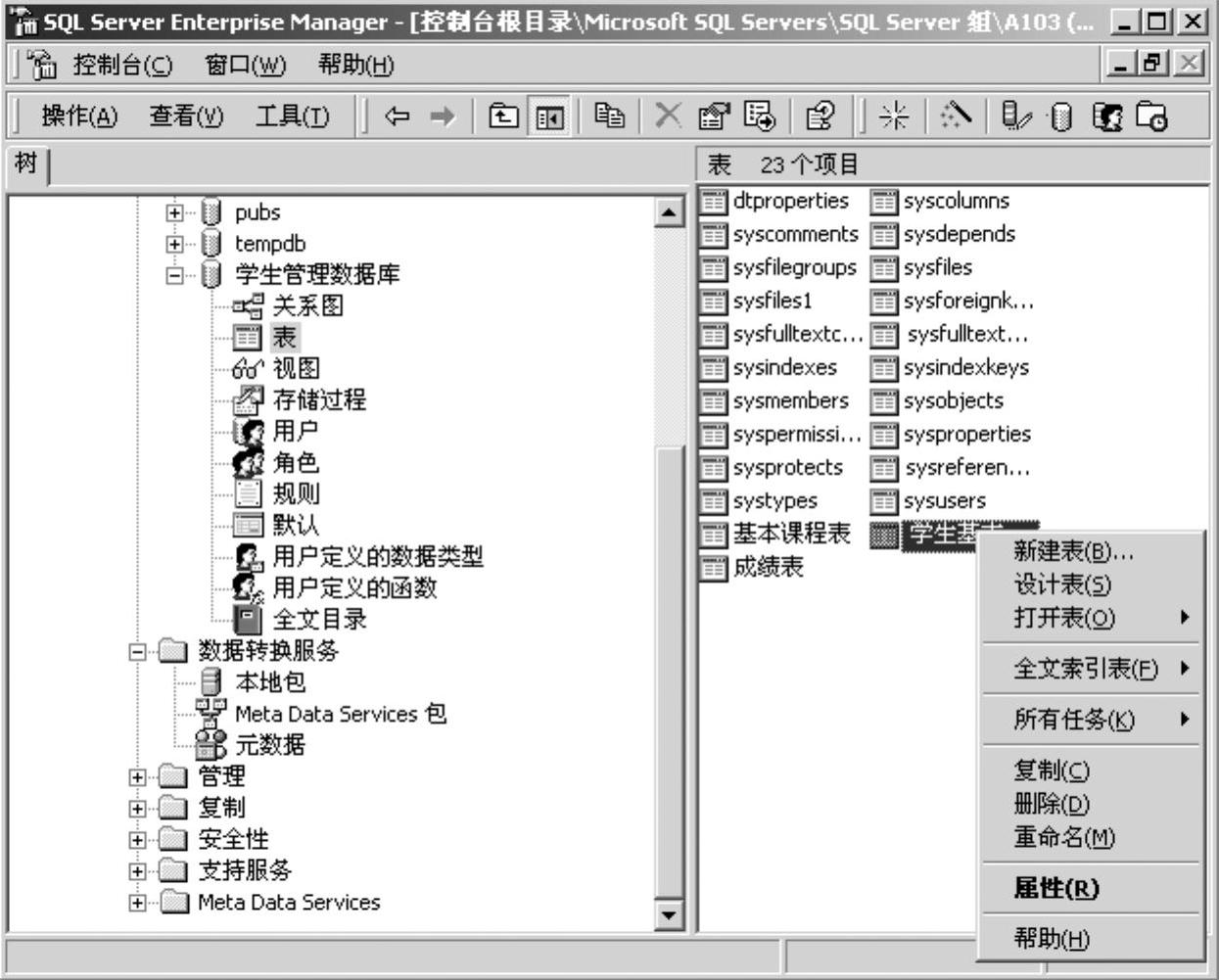This screenshot has height=980, width=1219.
Task: Expand the 复制 folder in tree
Action: pos(137,809)
